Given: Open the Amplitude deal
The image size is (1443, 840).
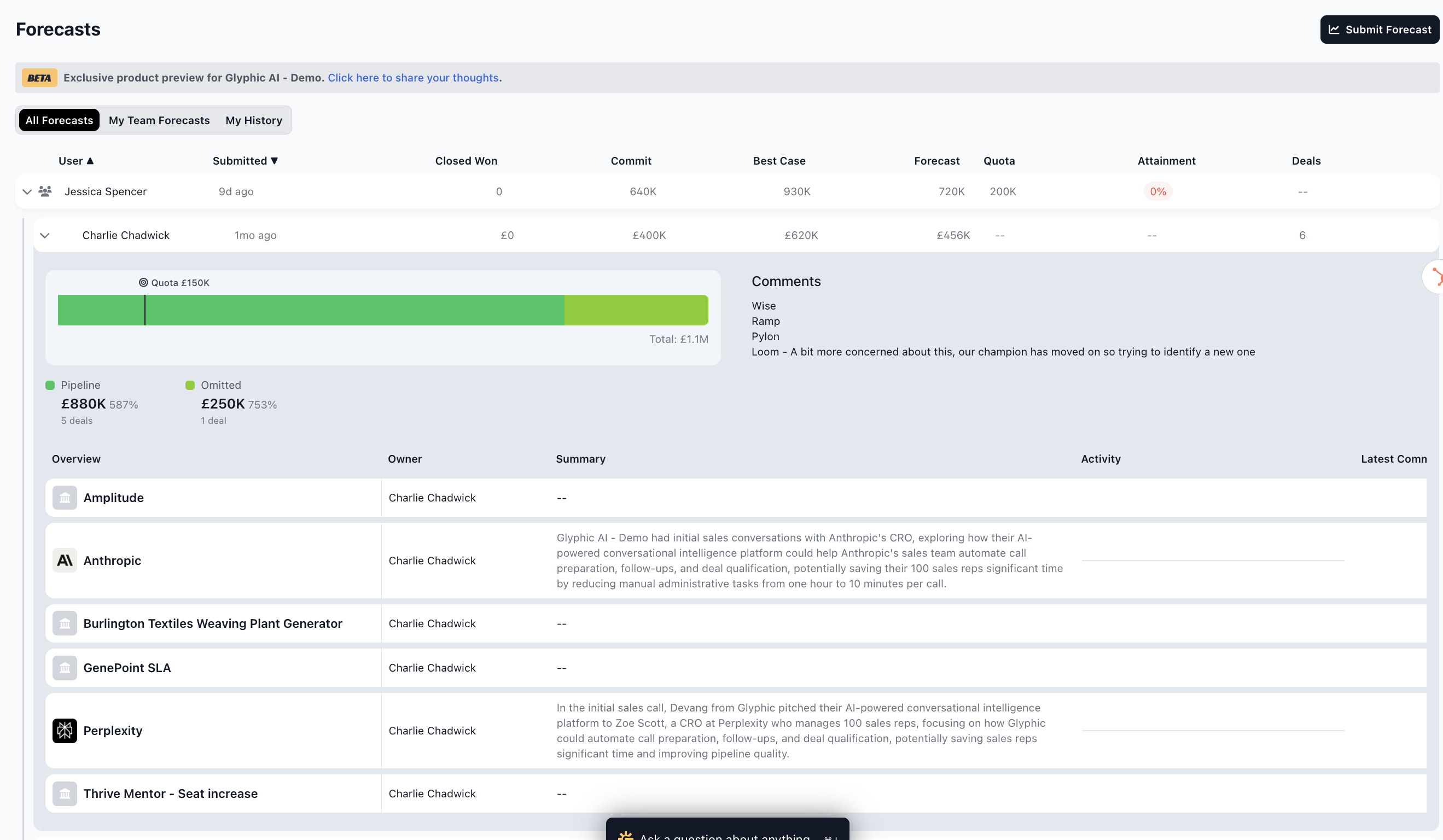Looking at the screenshot, I should pyautogui.click(x=113, y=498).
